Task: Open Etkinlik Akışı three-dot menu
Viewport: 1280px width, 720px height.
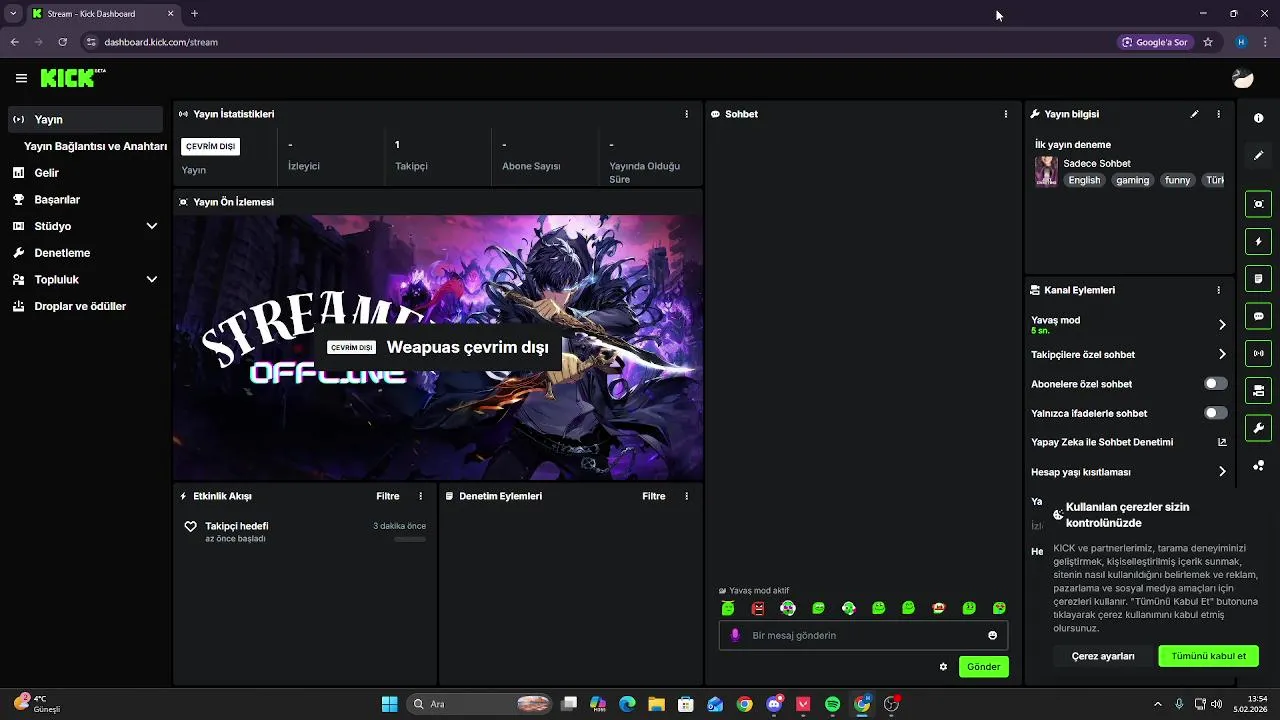Action: (x=420, y=496)
